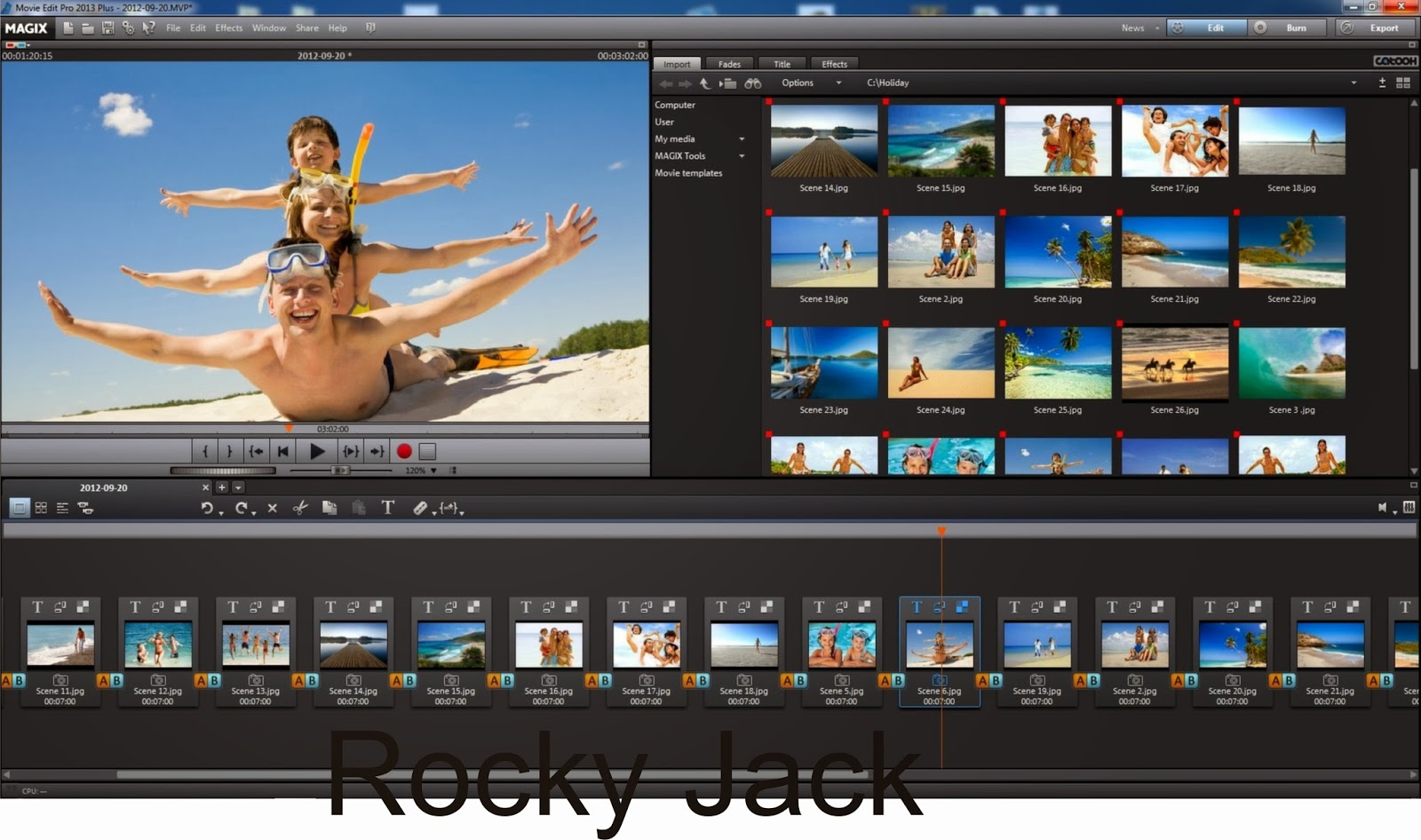This screenshot has height=840, width=1421.
Task: Search for files with the binoculars icon
Action: (753, 83)
